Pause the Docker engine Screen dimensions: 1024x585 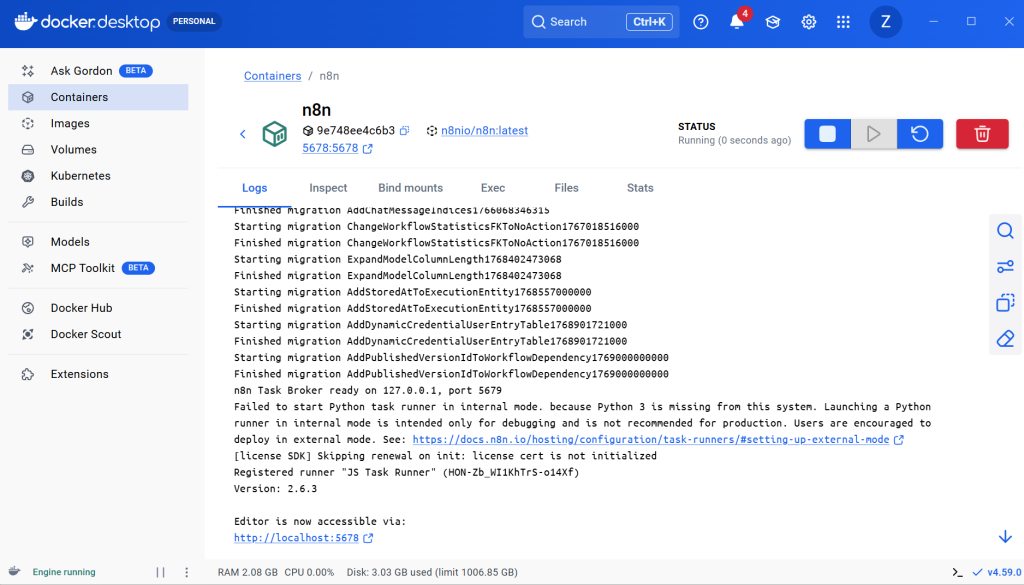coord(160,572)
